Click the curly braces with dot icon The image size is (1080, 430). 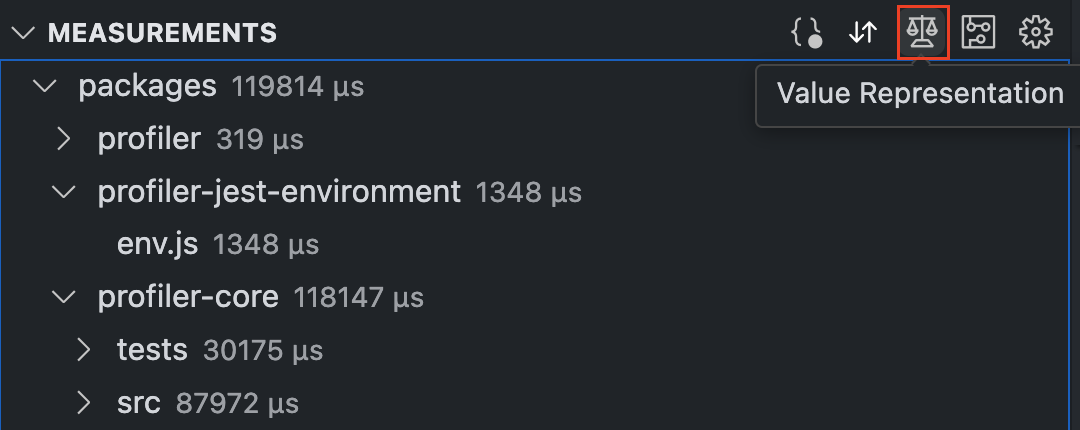pyautogui.click(x=806, y=33)
